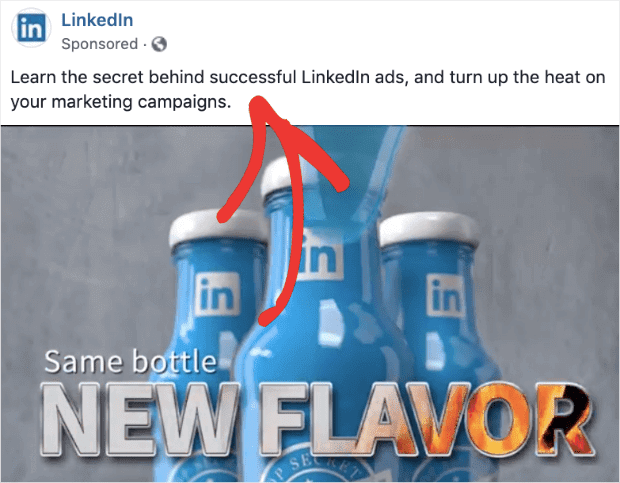Viewport: 620px width, 483px height.
Task: Click the 'Same bottle' overlay text
Action: click(x=130, y=362)
